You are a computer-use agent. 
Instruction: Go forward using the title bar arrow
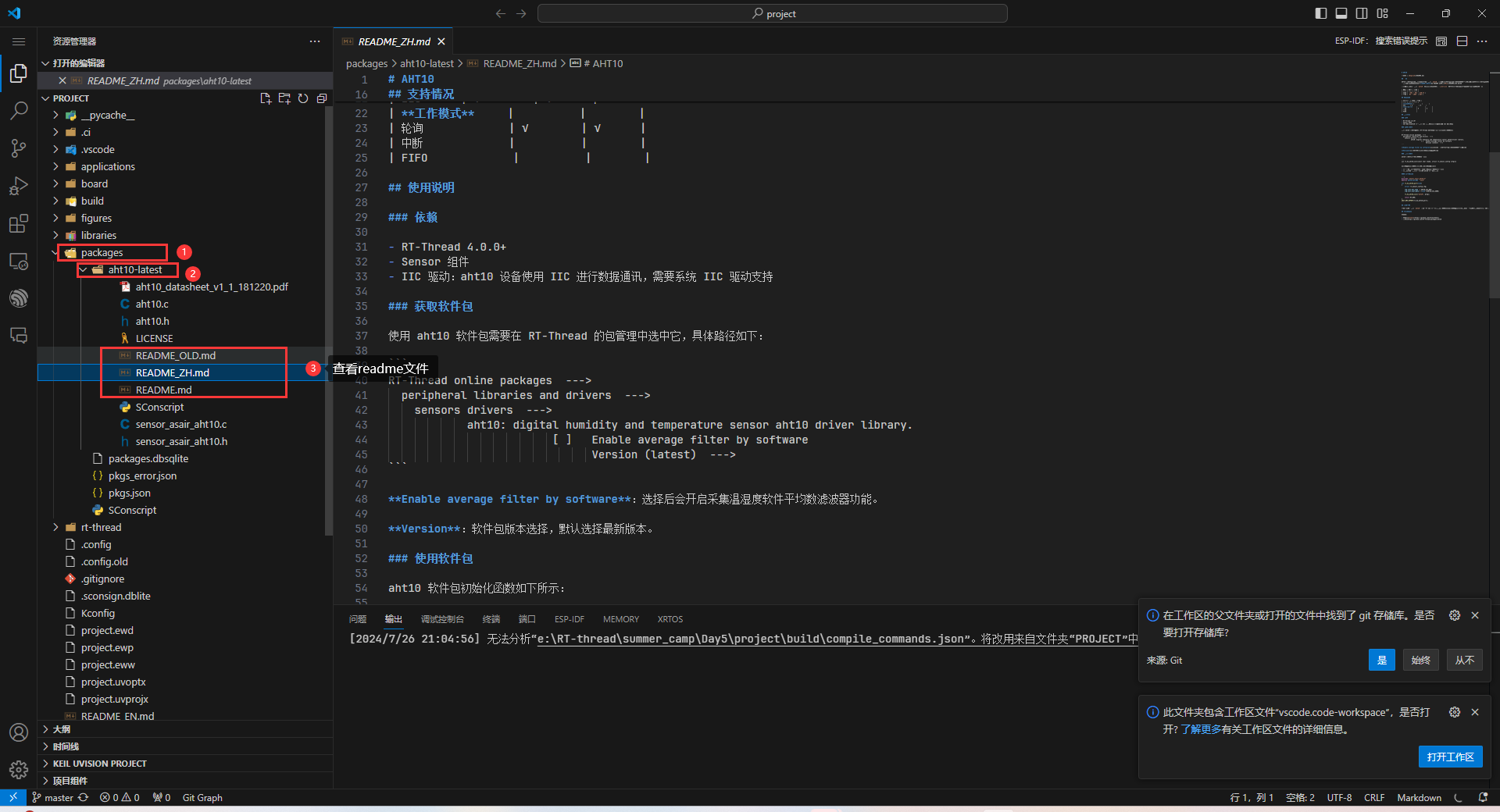(521, 13)
